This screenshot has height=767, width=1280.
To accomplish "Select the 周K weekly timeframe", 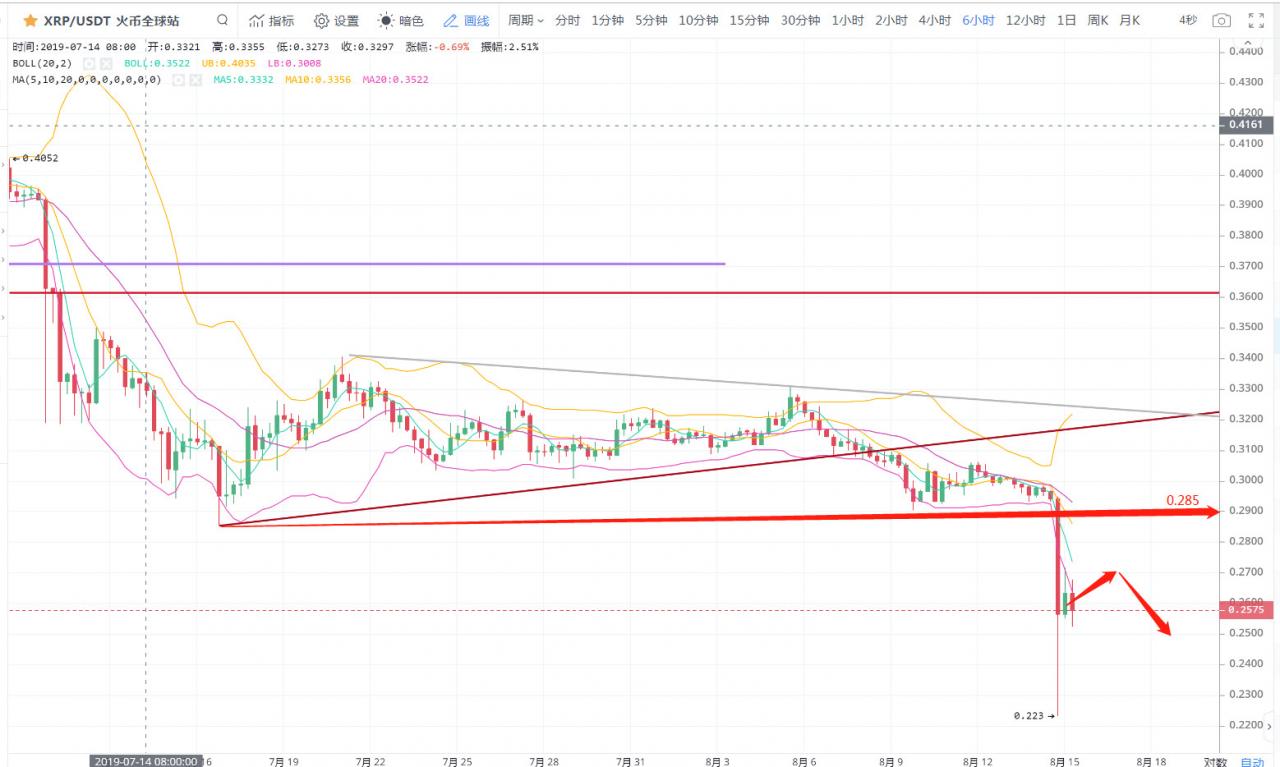I will [x=1098, y=20].
